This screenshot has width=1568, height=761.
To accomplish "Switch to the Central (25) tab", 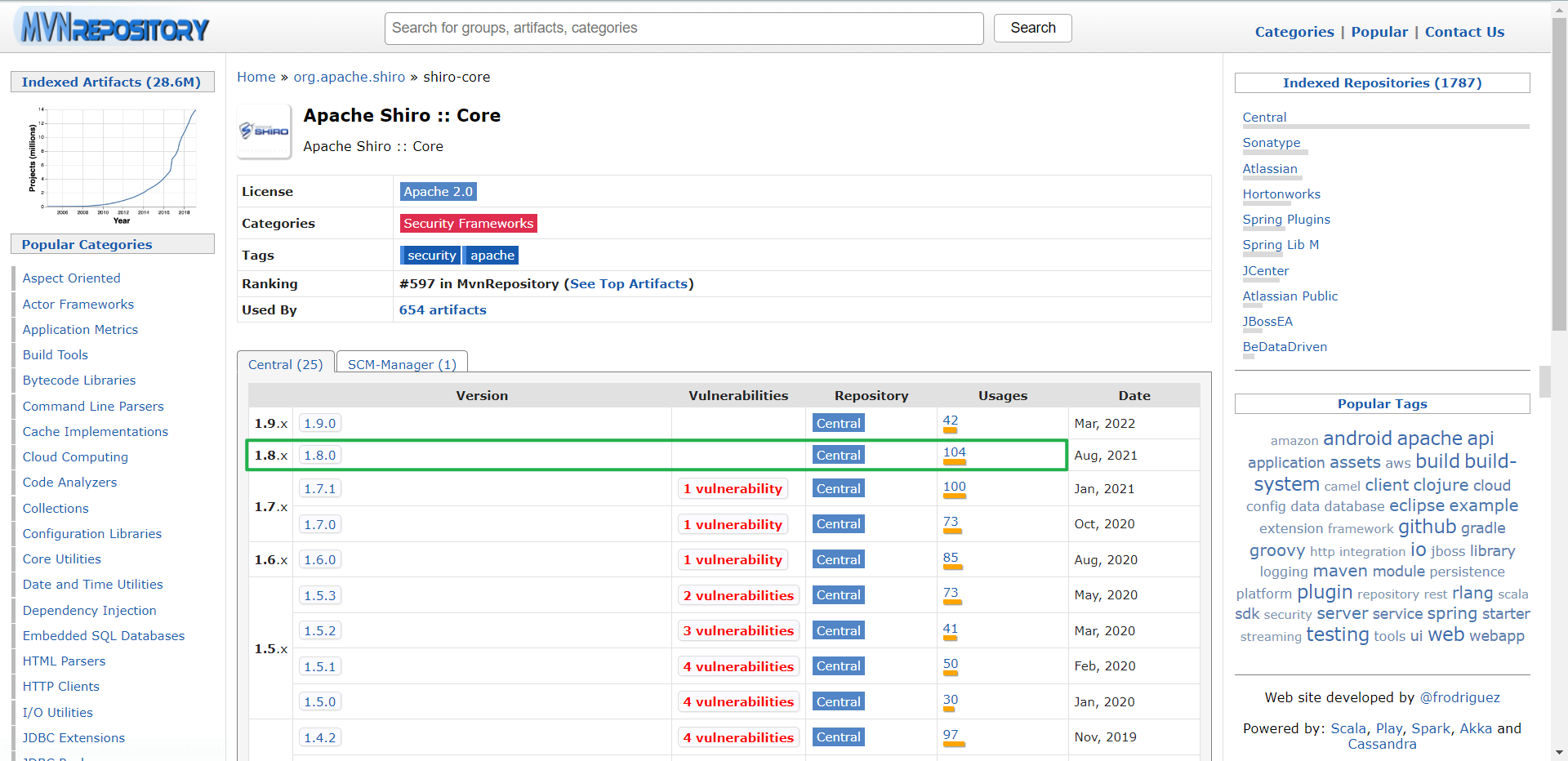I will pos(286,364).
